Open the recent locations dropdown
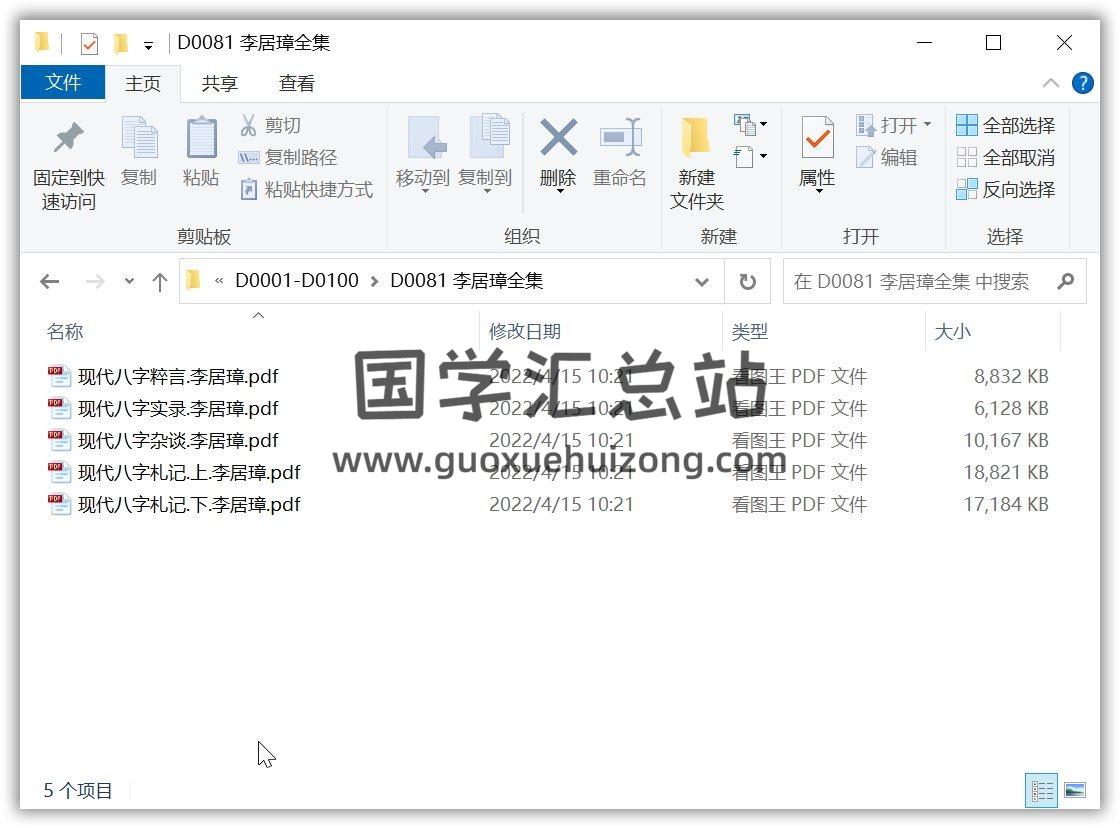The height and width of the screenshot is (829, 1120). [129, 281]
